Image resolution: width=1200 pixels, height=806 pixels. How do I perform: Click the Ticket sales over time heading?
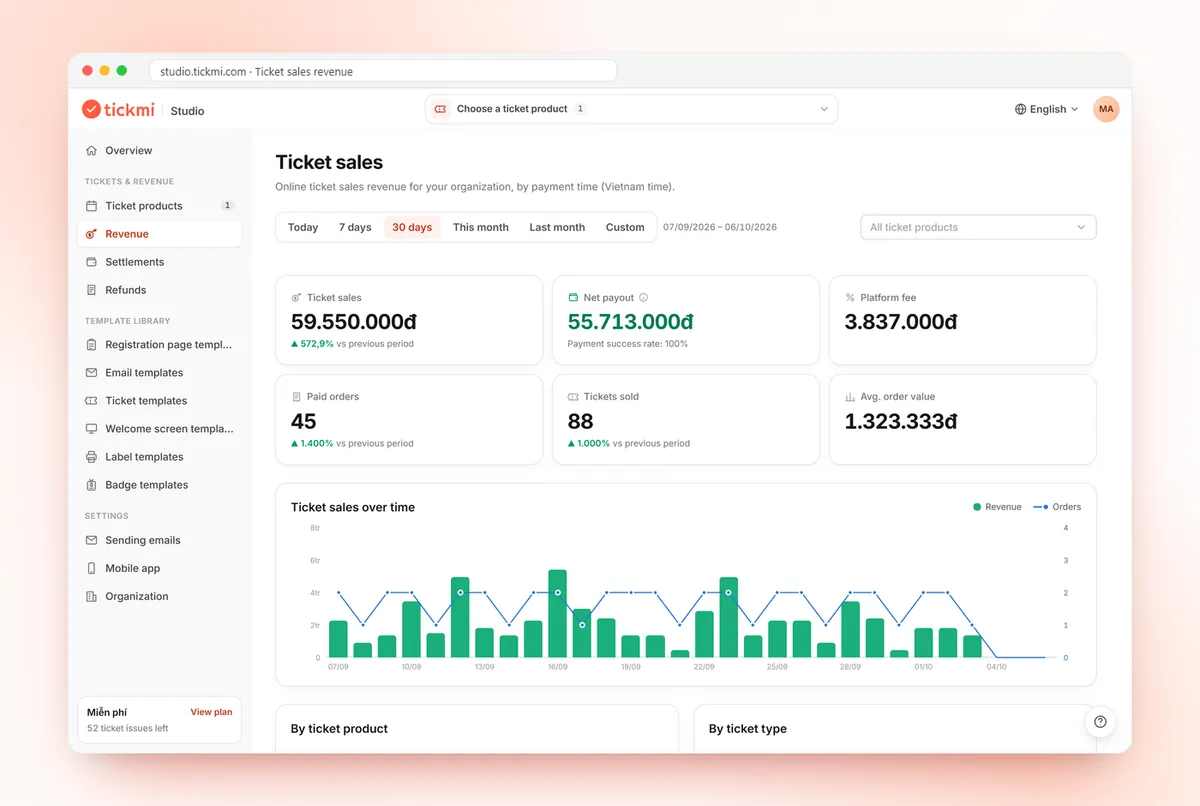click(353, 507)
